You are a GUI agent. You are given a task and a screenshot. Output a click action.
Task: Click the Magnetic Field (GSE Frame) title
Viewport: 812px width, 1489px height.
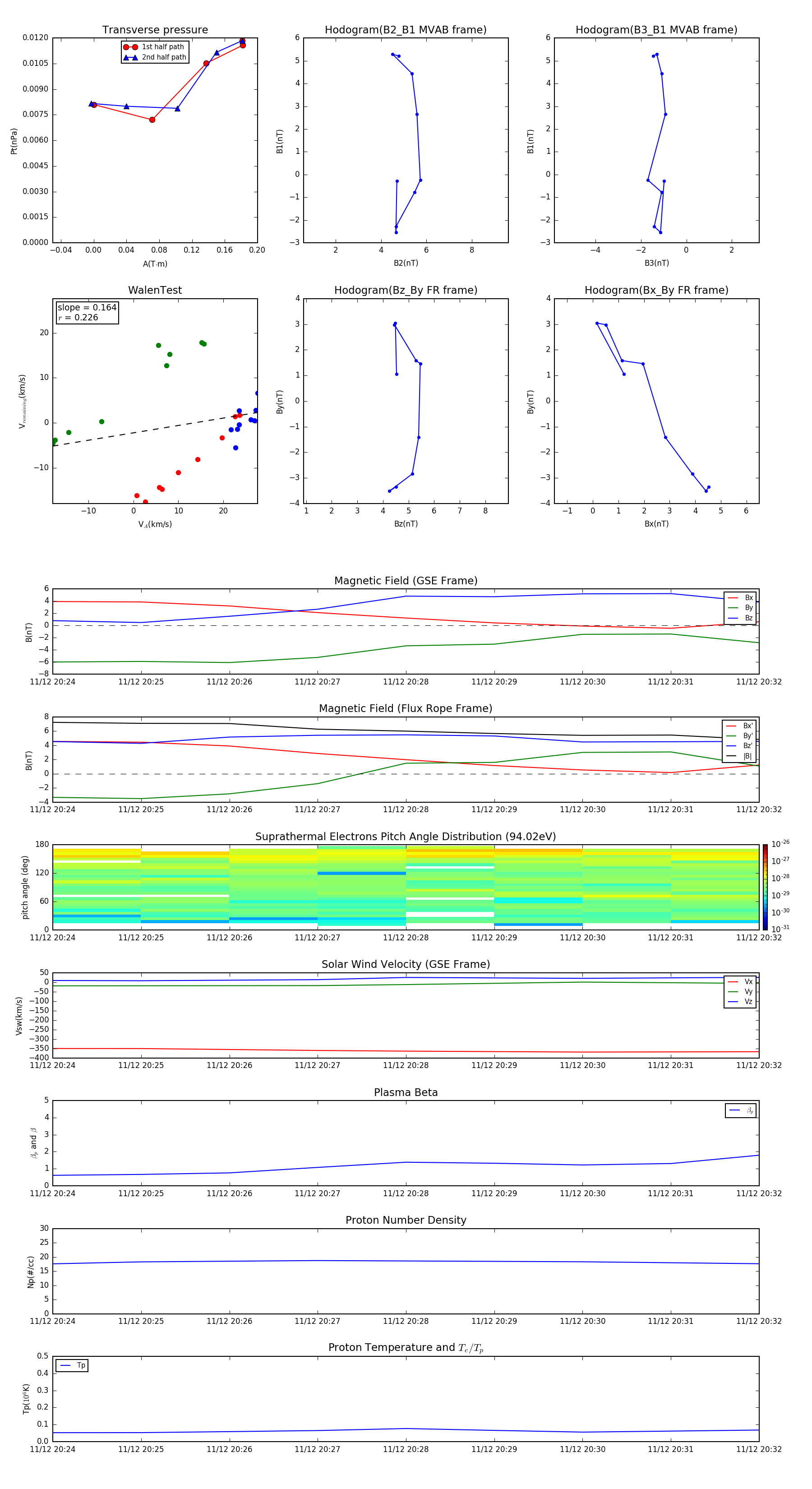tap(405, 581)
